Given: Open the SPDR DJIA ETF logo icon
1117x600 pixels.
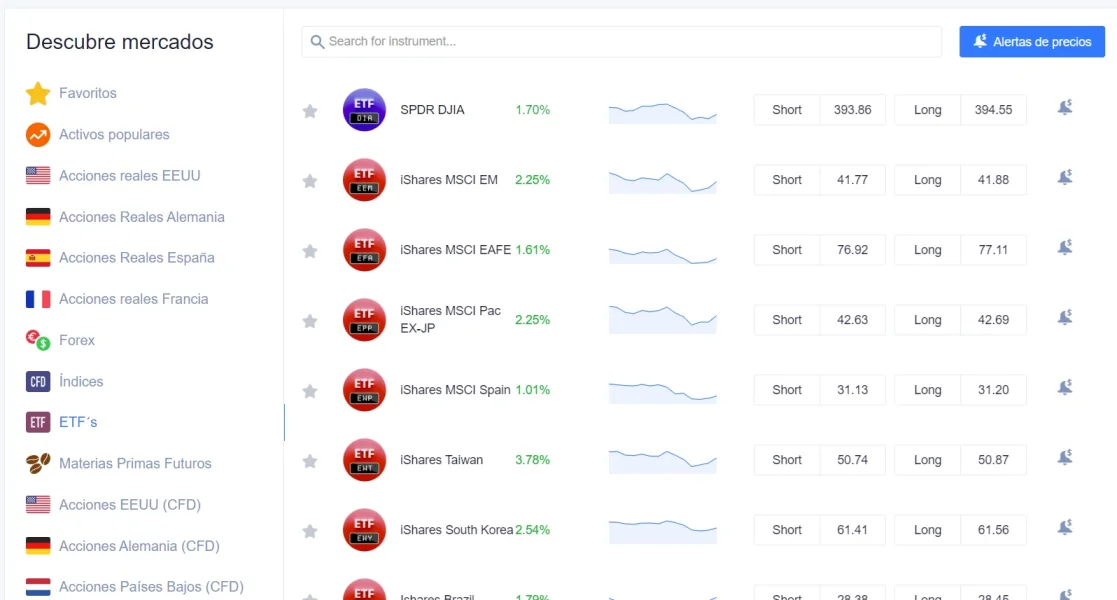Looking at the screenshot, I should 364,110.
